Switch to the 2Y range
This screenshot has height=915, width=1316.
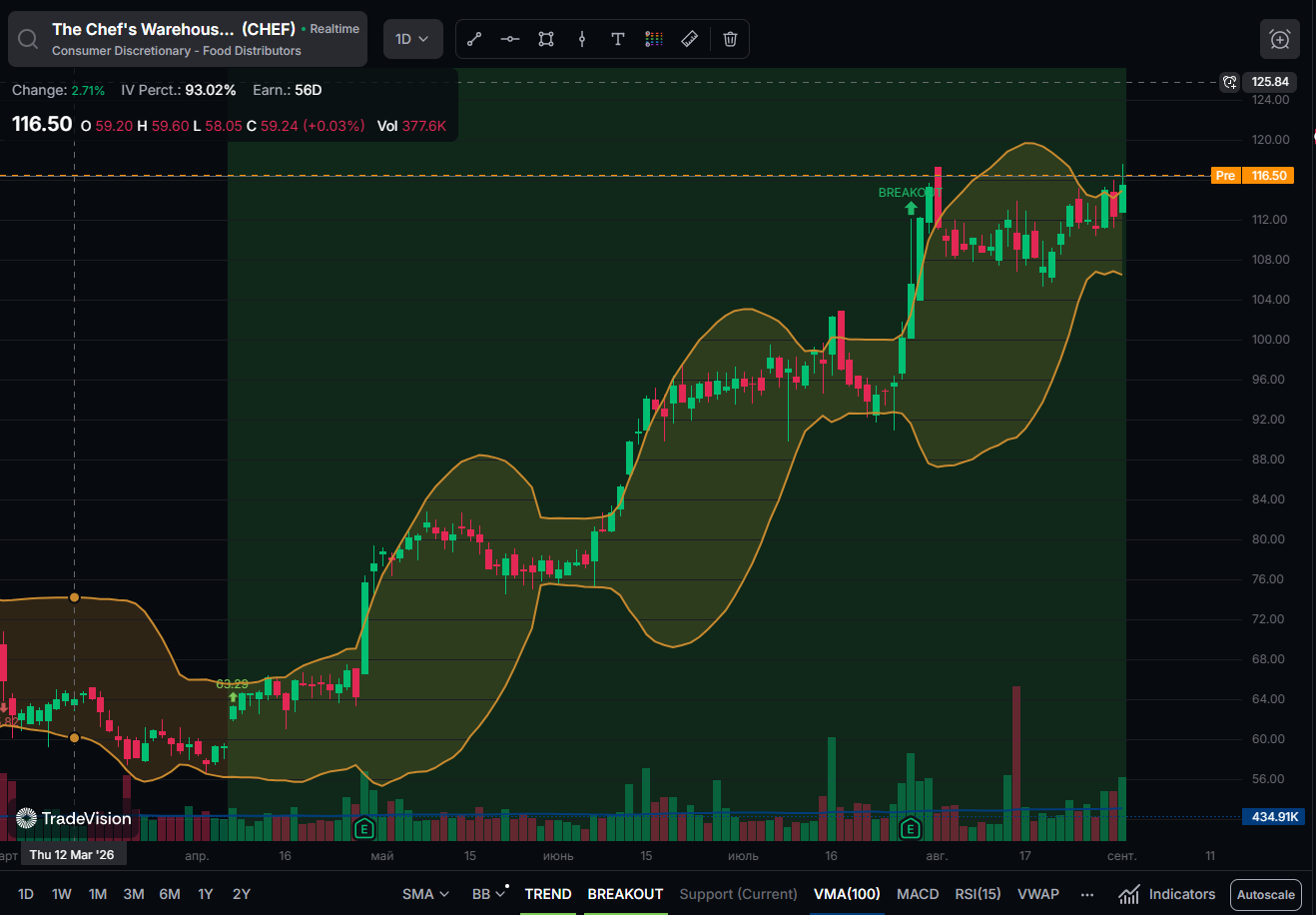click(x=242, y=894)
